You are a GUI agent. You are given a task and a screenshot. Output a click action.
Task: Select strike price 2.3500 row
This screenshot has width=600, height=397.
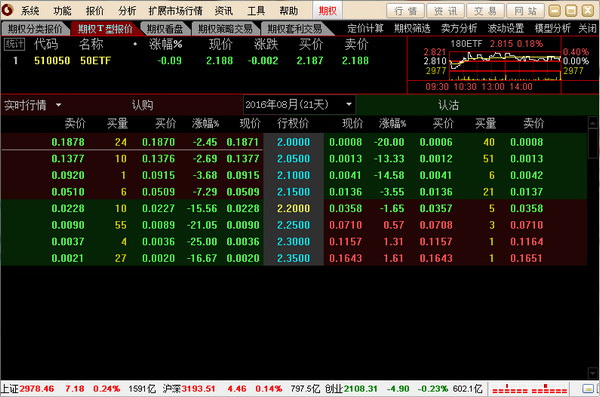tap(293, 258)
